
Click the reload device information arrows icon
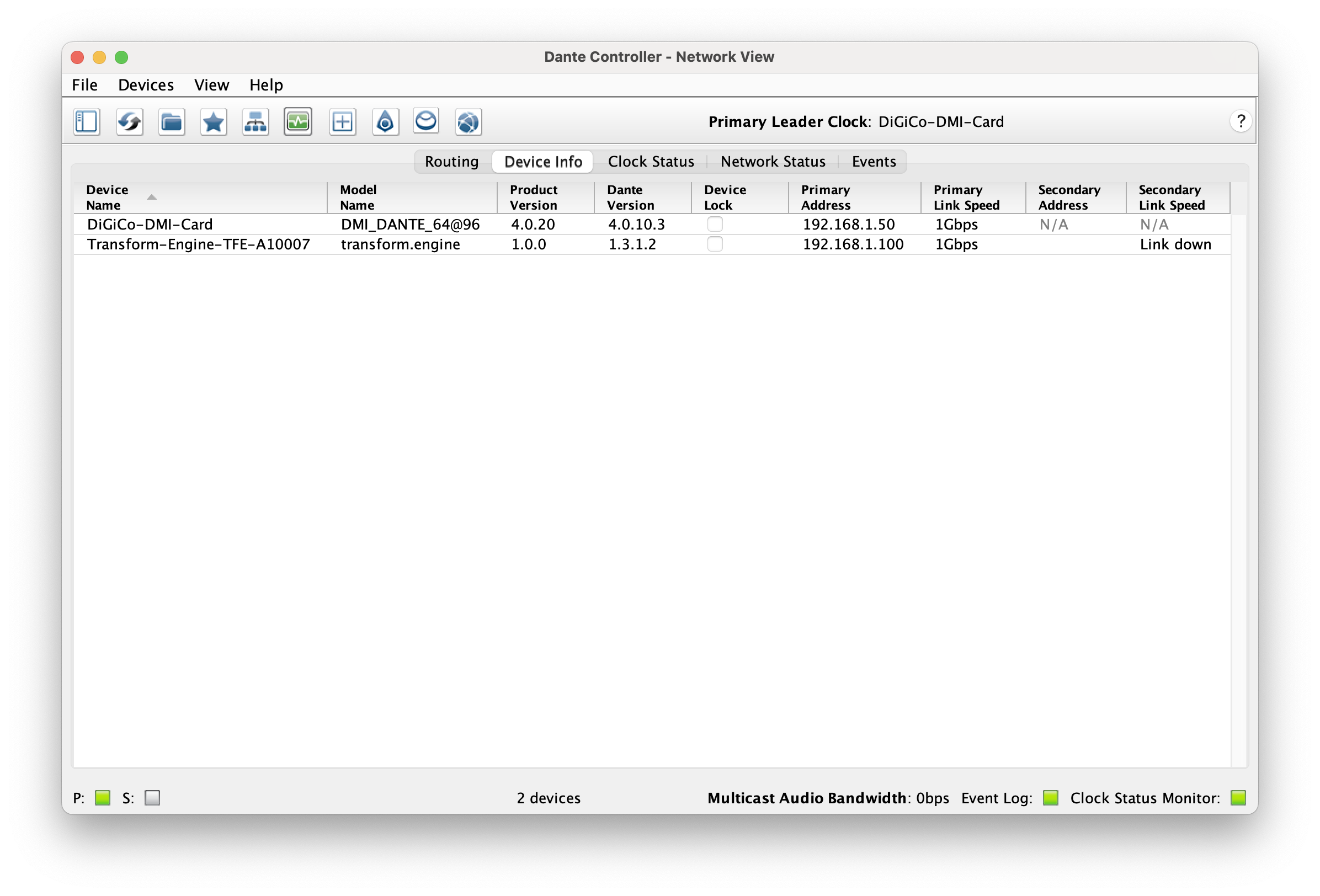tap(129, 121)
